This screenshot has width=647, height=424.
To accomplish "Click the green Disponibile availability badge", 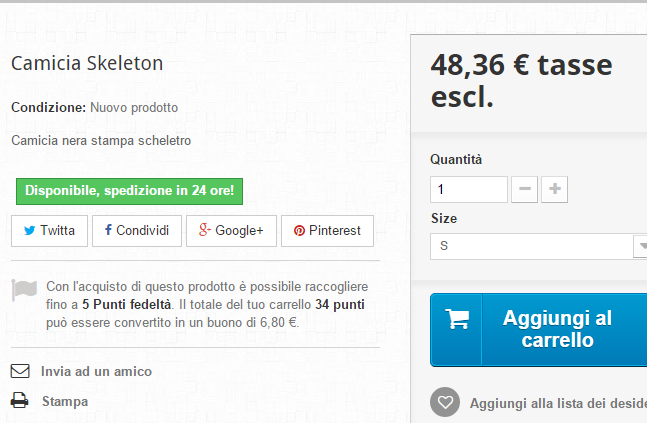I will pyautogui.click(x=127, y=190).
